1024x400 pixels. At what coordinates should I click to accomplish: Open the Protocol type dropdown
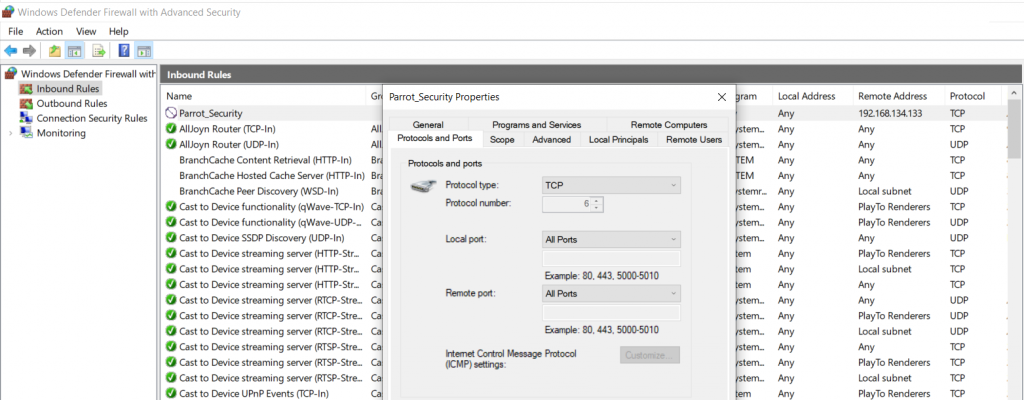[x=611, y=185]
